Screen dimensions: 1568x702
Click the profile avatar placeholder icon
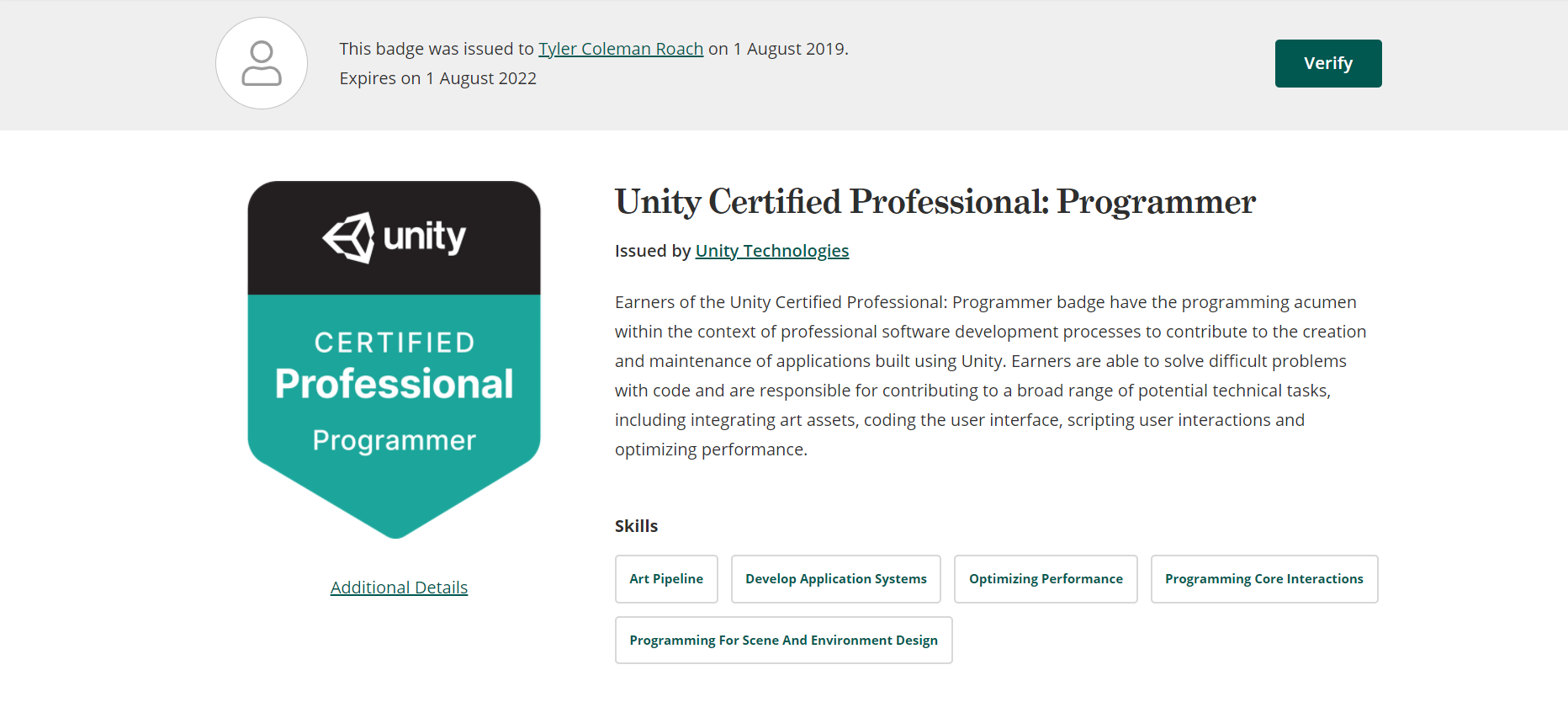(262, 63)
